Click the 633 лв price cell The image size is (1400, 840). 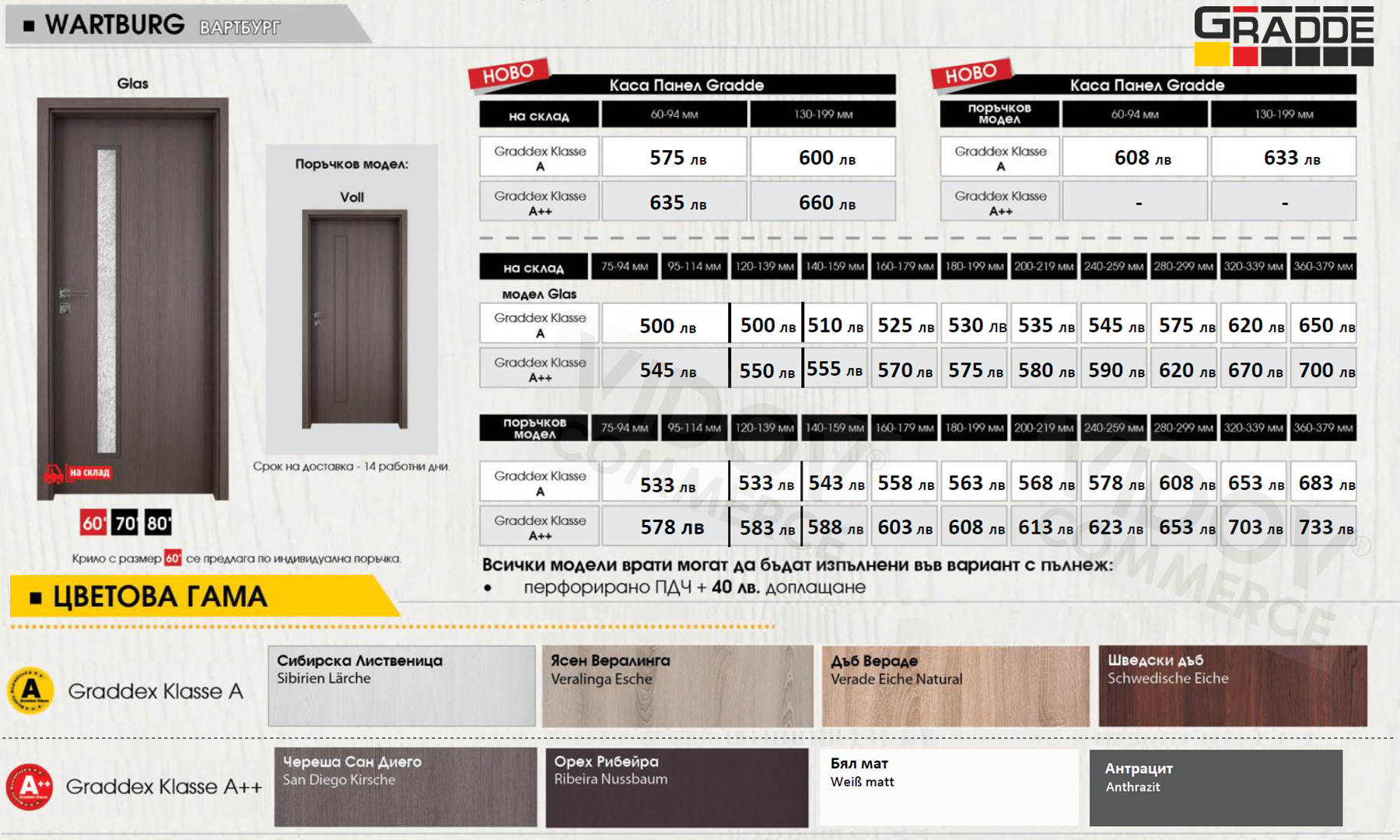click(1284, 157)
